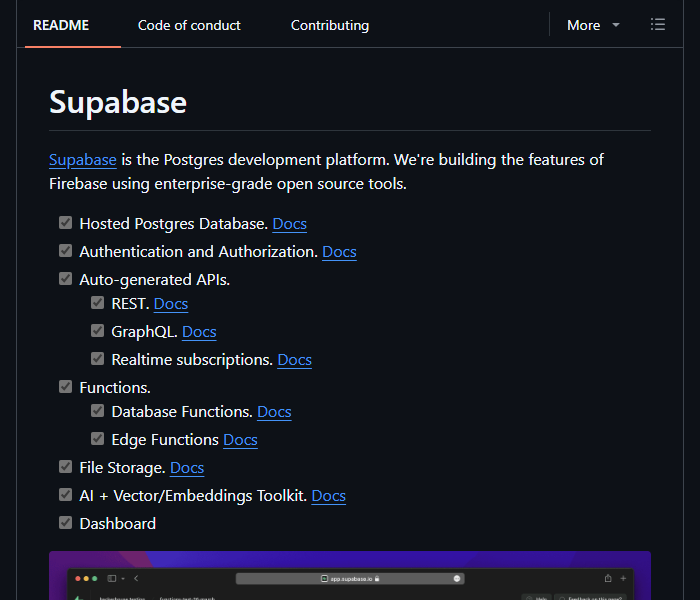Toggle the AI + Vector/Embeddings Toolkit checkbox
This screenshot has height=600, width=700.
tap(66, 495)
